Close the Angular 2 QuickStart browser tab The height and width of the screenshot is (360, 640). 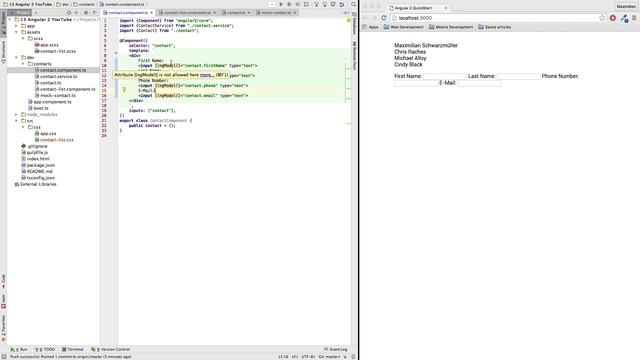pyautogui.click(x=446, y=8)
